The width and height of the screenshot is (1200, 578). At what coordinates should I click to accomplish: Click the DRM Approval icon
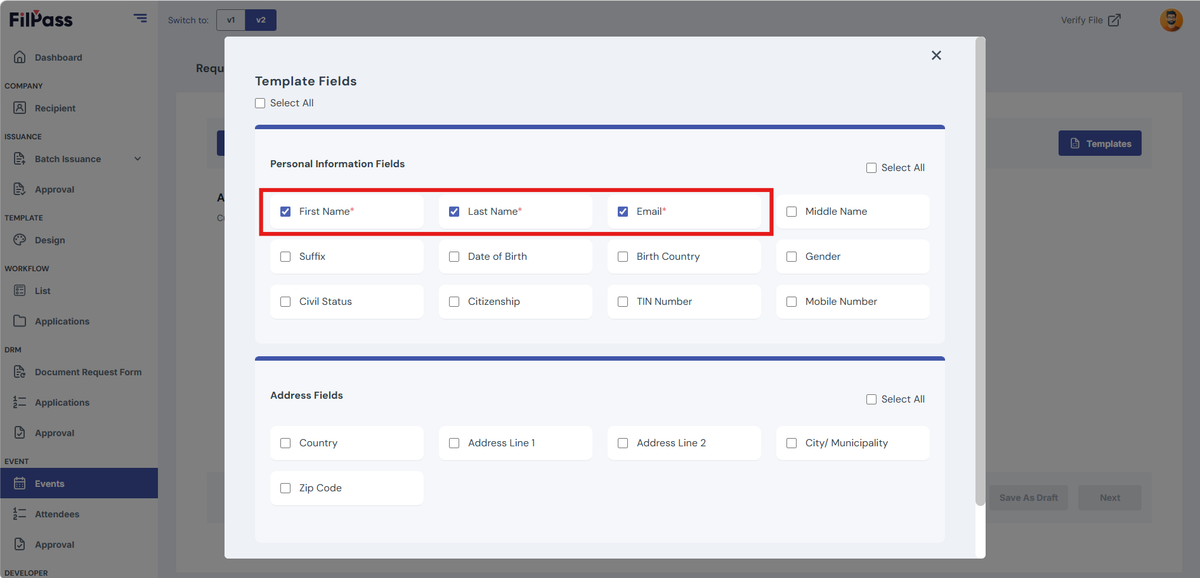click(x=20, y=433)
